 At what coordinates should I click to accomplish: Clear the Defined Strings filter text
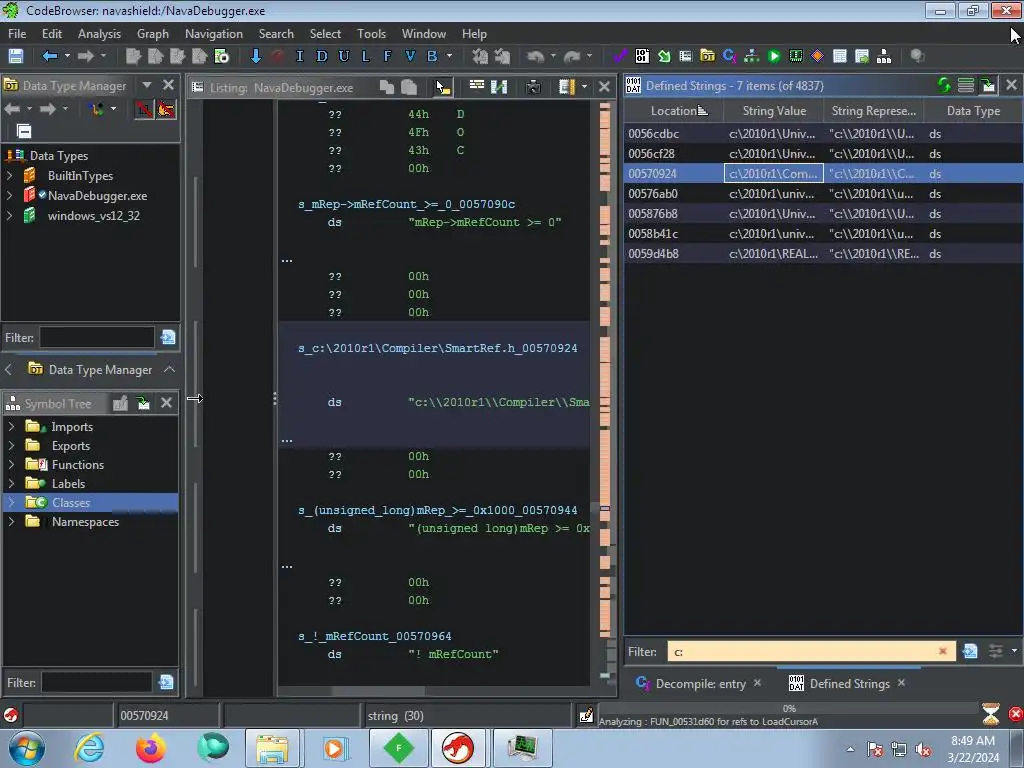(942, 651)
